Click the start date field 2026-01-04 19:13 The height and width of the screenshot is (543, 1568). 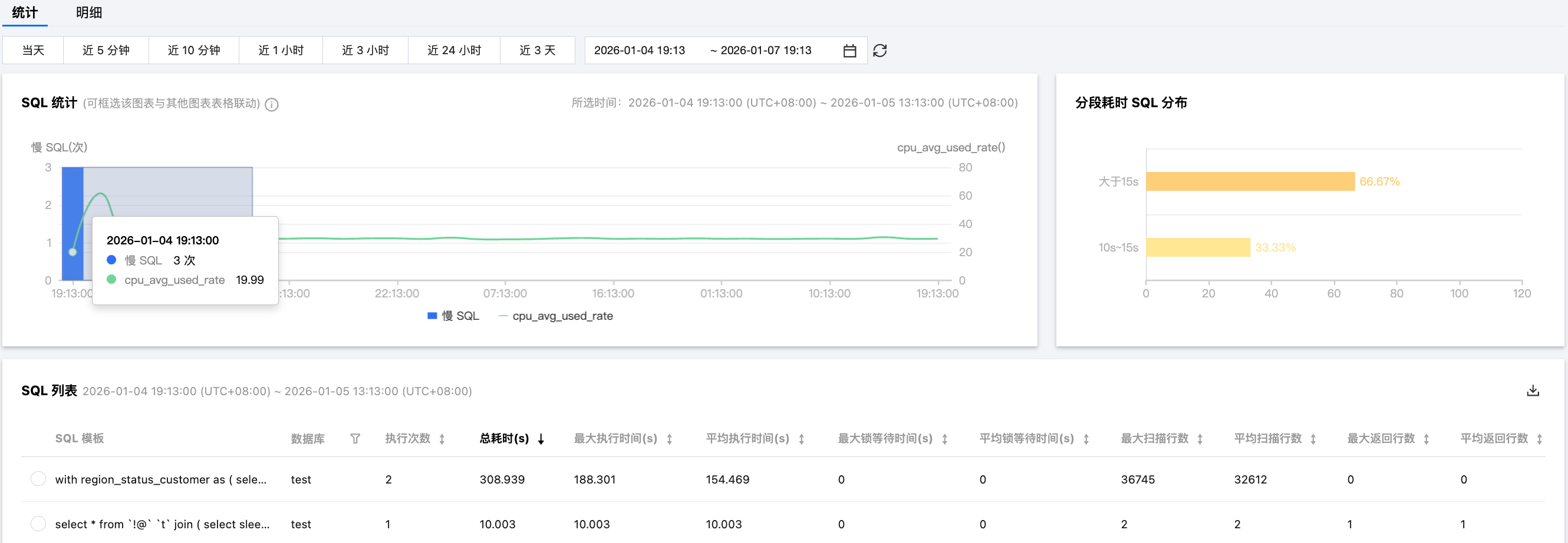(639, 51)
